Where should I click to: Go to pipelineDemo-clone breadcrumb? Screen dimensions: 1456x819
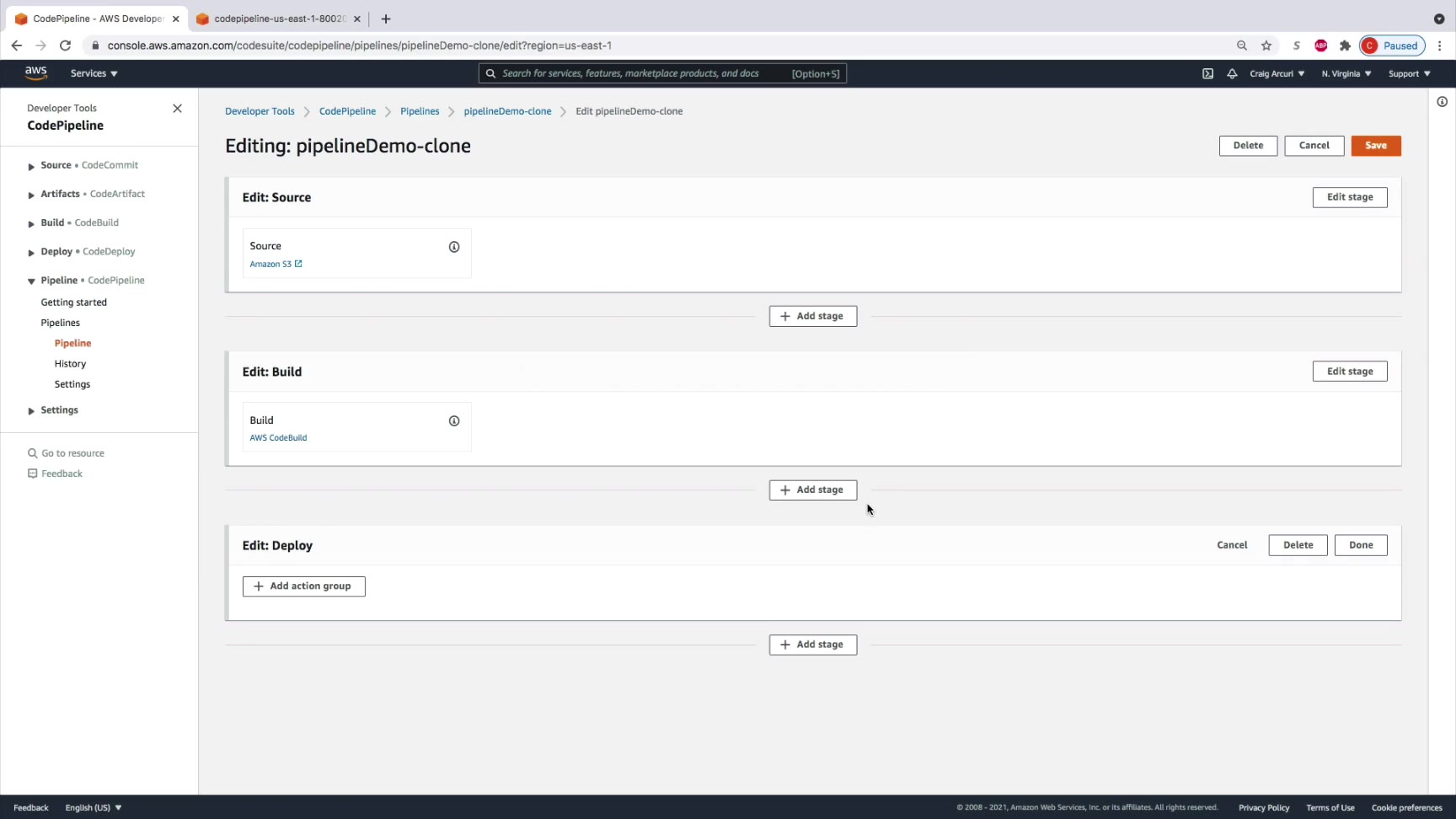(507, 111)
